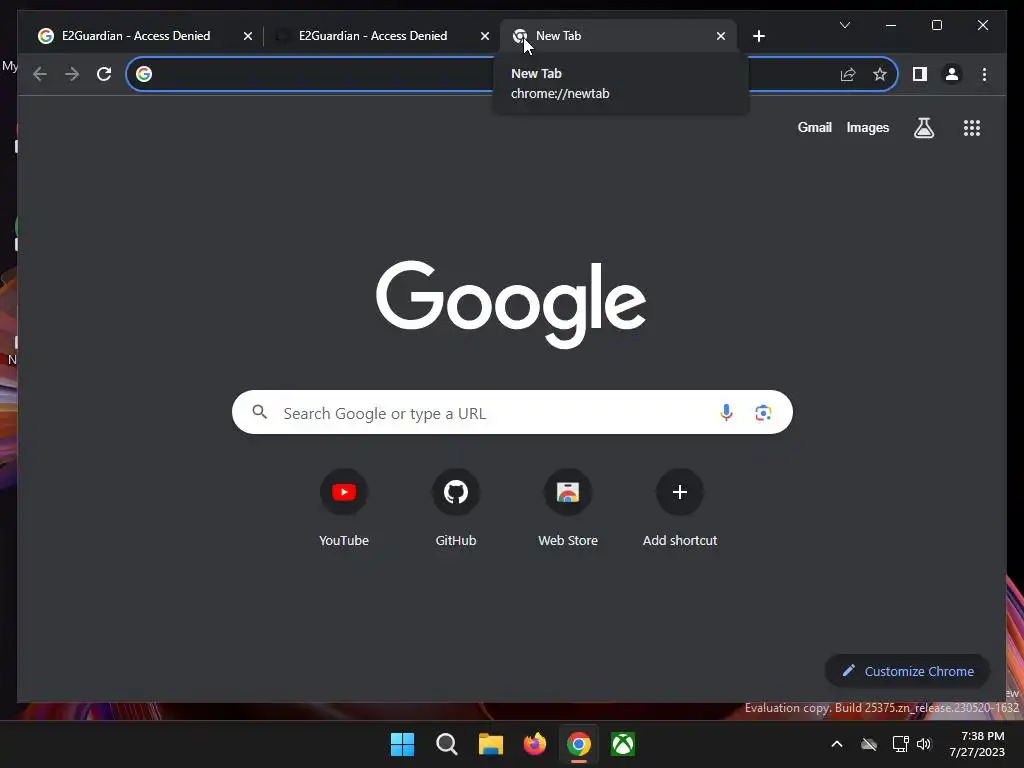This screenshot has width=1024, height=768.
Task: Open Gmail link
Action: [x=814, y=128]
